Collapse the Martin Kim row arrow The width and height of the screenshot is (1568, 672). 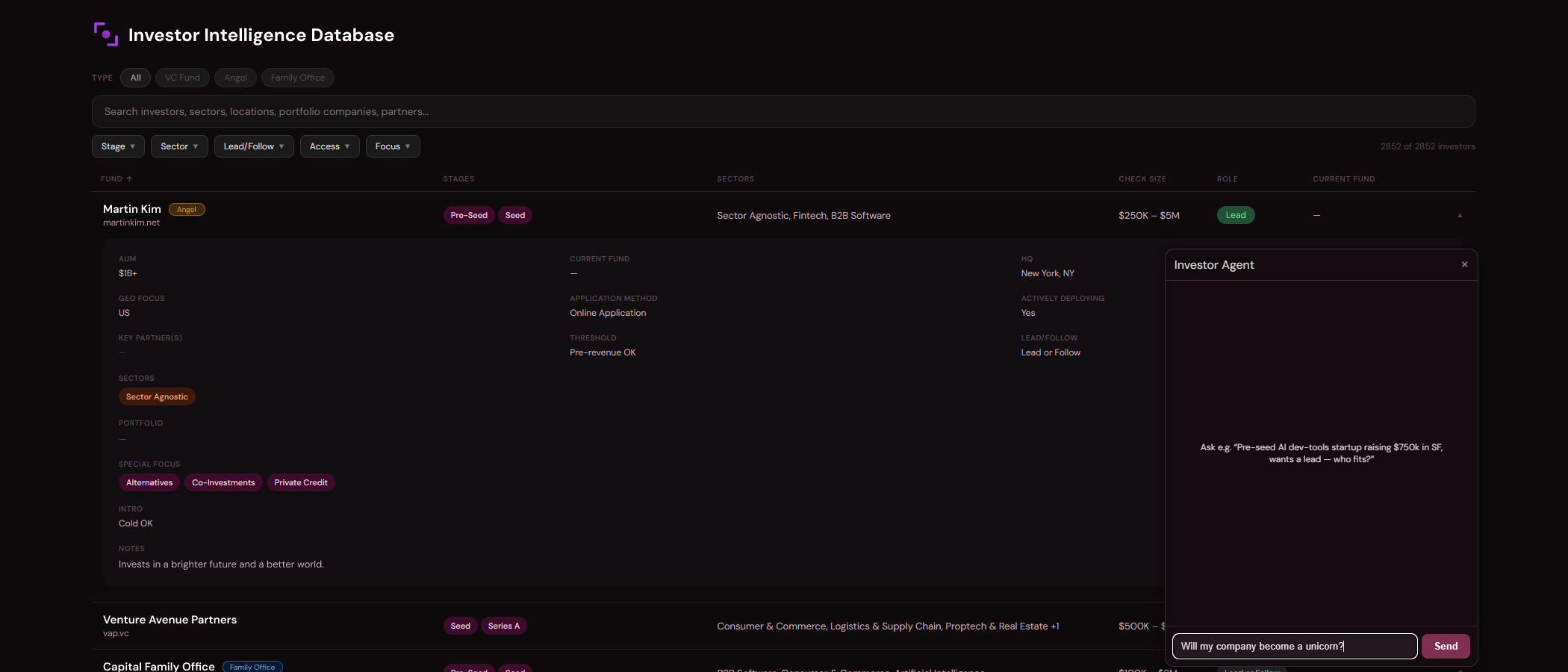[1460, 215]
